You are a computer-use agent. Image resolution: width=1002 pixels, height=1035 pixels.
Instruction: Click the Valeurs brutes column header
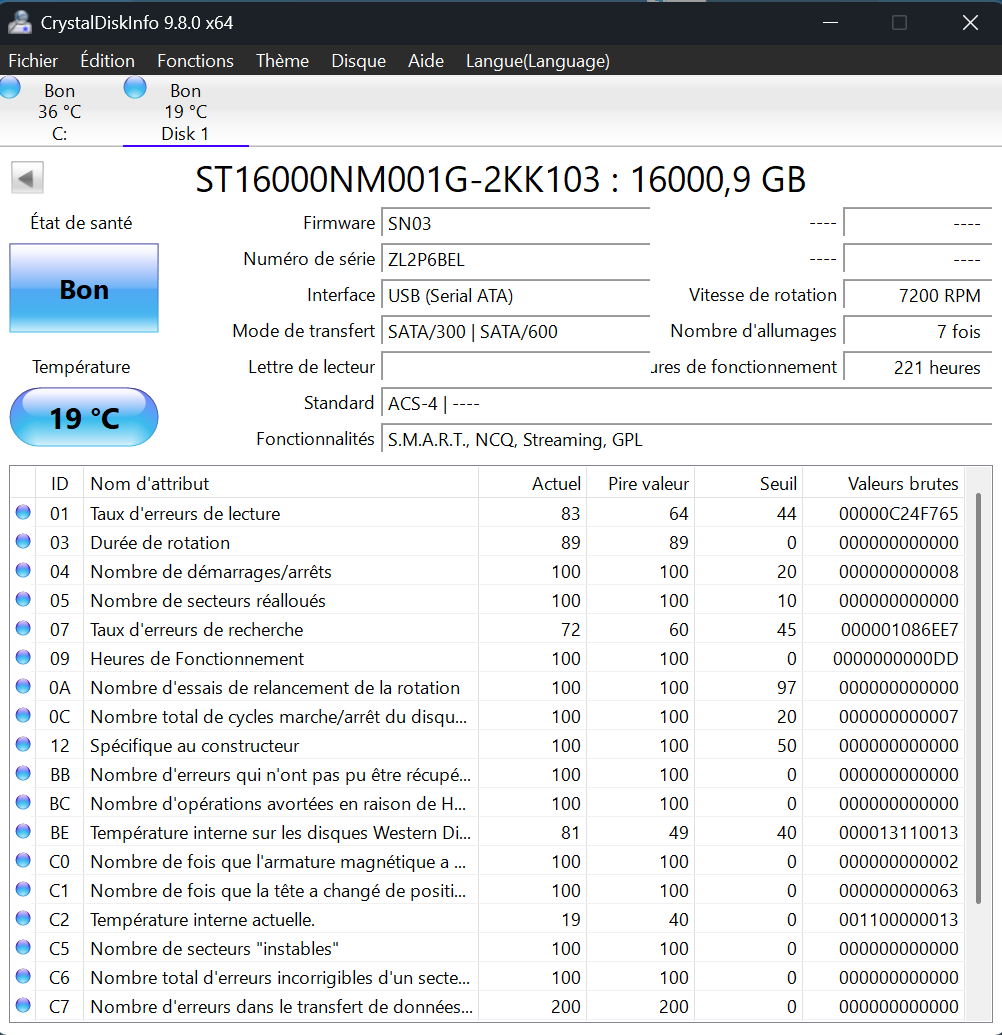[883, 483]
